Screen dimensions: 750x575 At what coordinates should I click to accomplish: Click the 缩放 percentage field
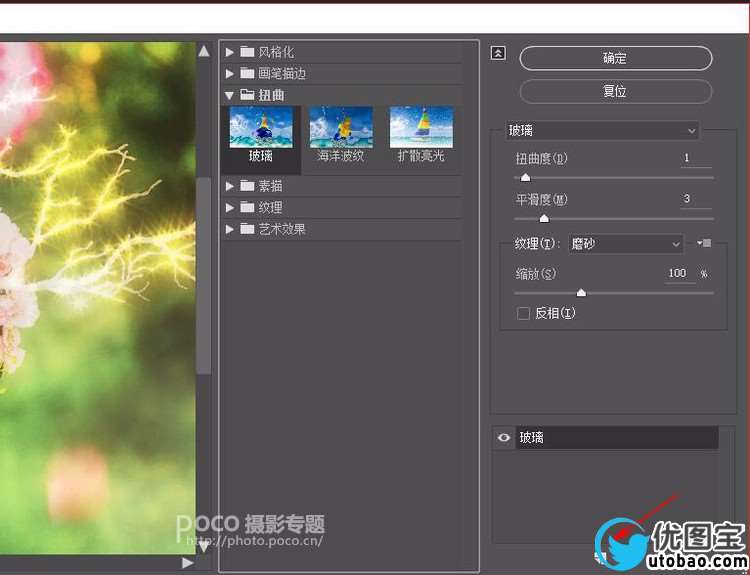click(680, 274)
